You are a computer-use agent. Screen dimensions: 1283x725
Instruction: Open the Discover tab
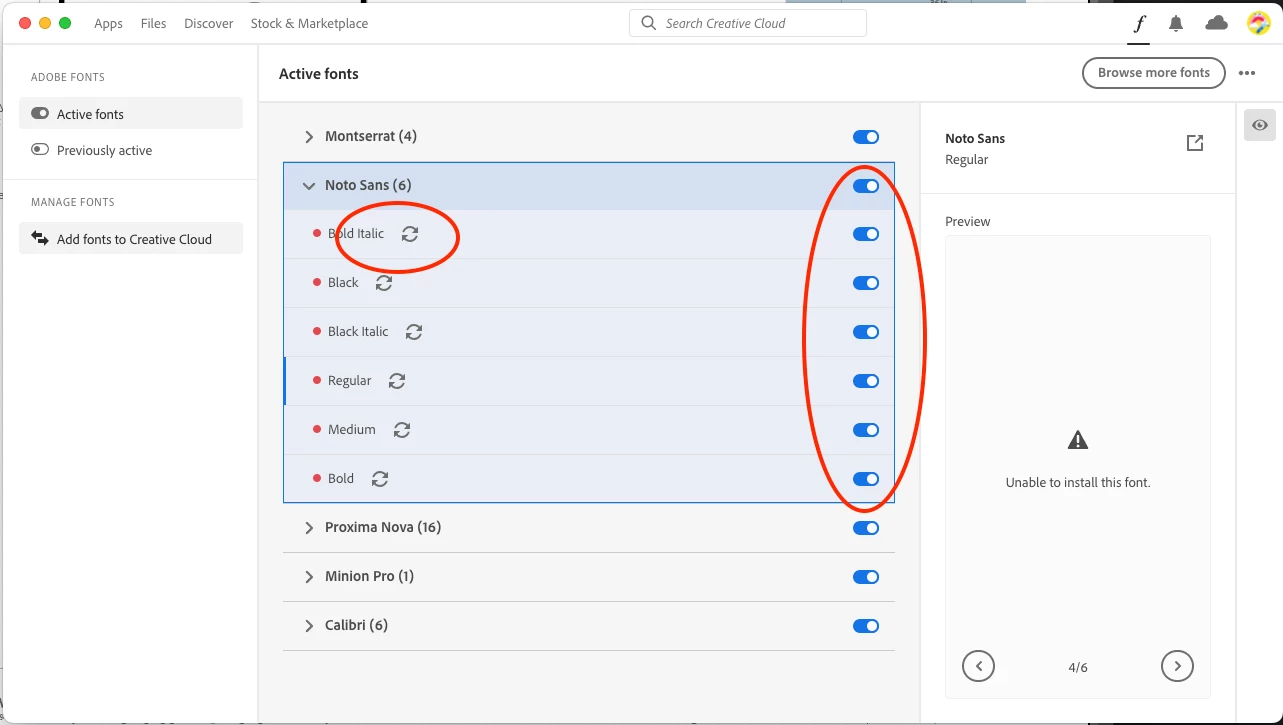click(208, 23)
